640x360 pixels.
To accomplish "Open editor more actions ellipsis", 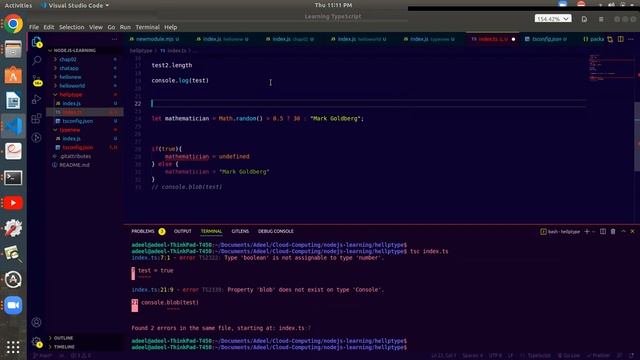I will [x=631, y=39].
